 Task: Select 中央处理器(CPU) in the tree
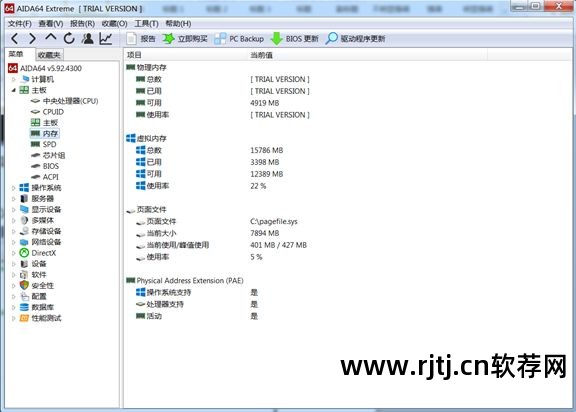pos(71,101)
